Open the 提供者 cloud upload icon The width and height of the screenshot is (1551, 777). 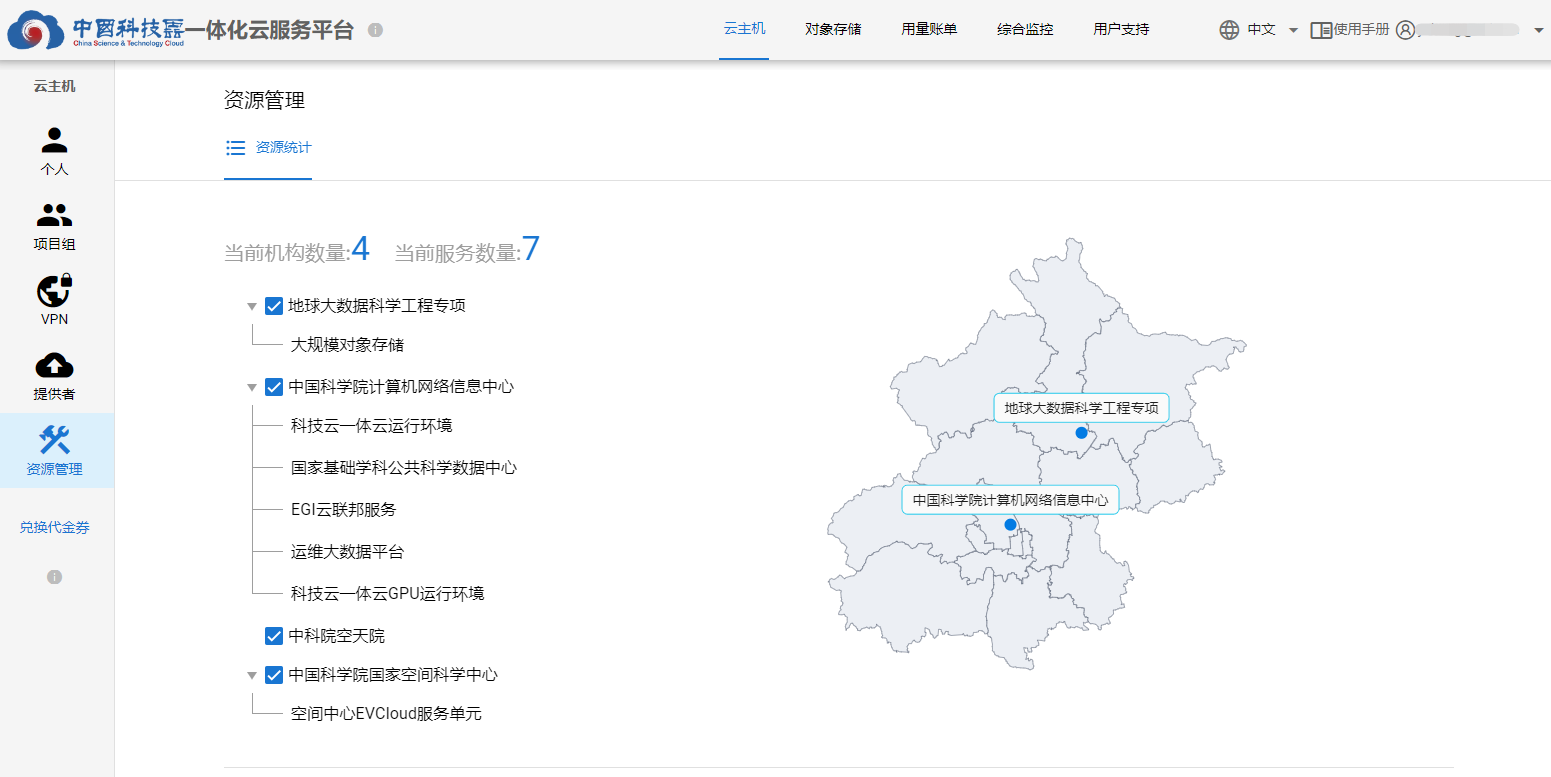click(55, 365)
